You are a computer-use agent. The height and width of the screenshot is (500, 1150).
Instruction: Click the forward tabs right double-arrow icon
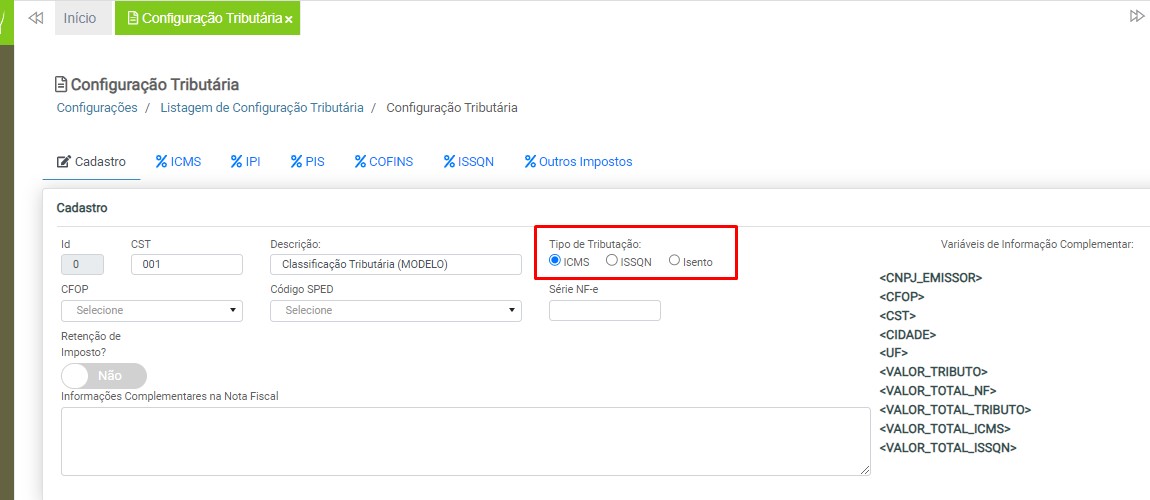pyautogui.click(x=1136, y=16)
